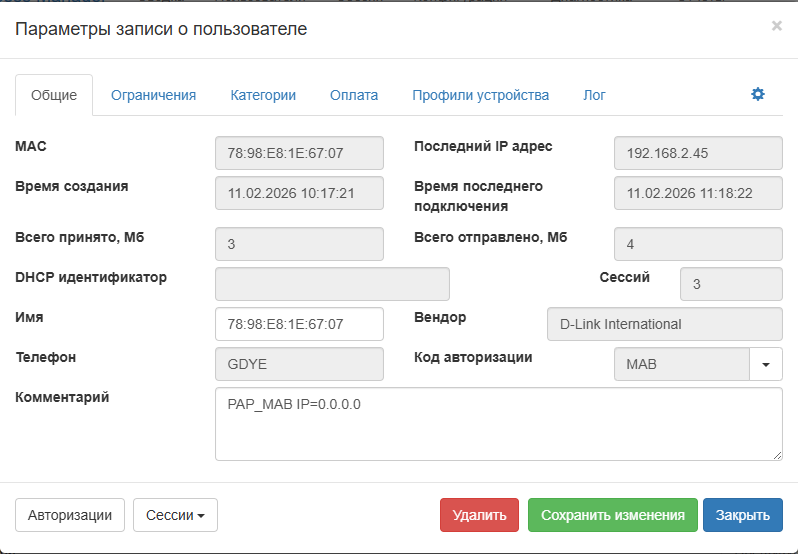The height and width of the screenshot is (554, 798).
Task: Focus the Комментарий text area
Action: [x=498, y=424]
